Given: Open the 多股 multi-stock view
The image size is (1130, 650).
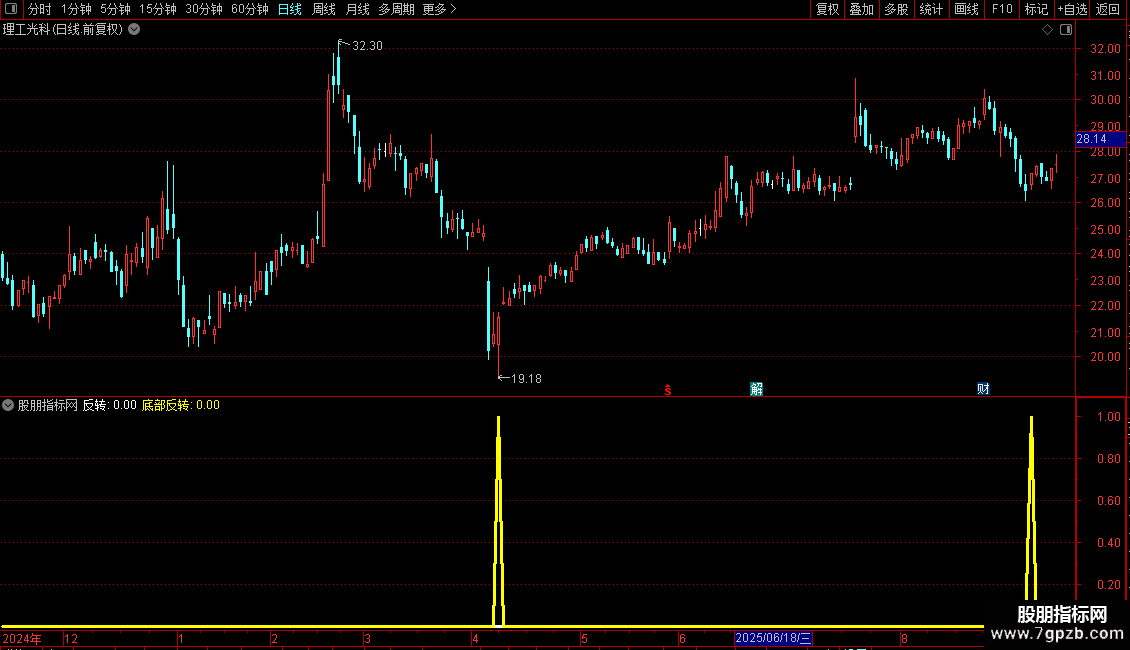Looking at the screenshot, I should click(x=896, y=9).
